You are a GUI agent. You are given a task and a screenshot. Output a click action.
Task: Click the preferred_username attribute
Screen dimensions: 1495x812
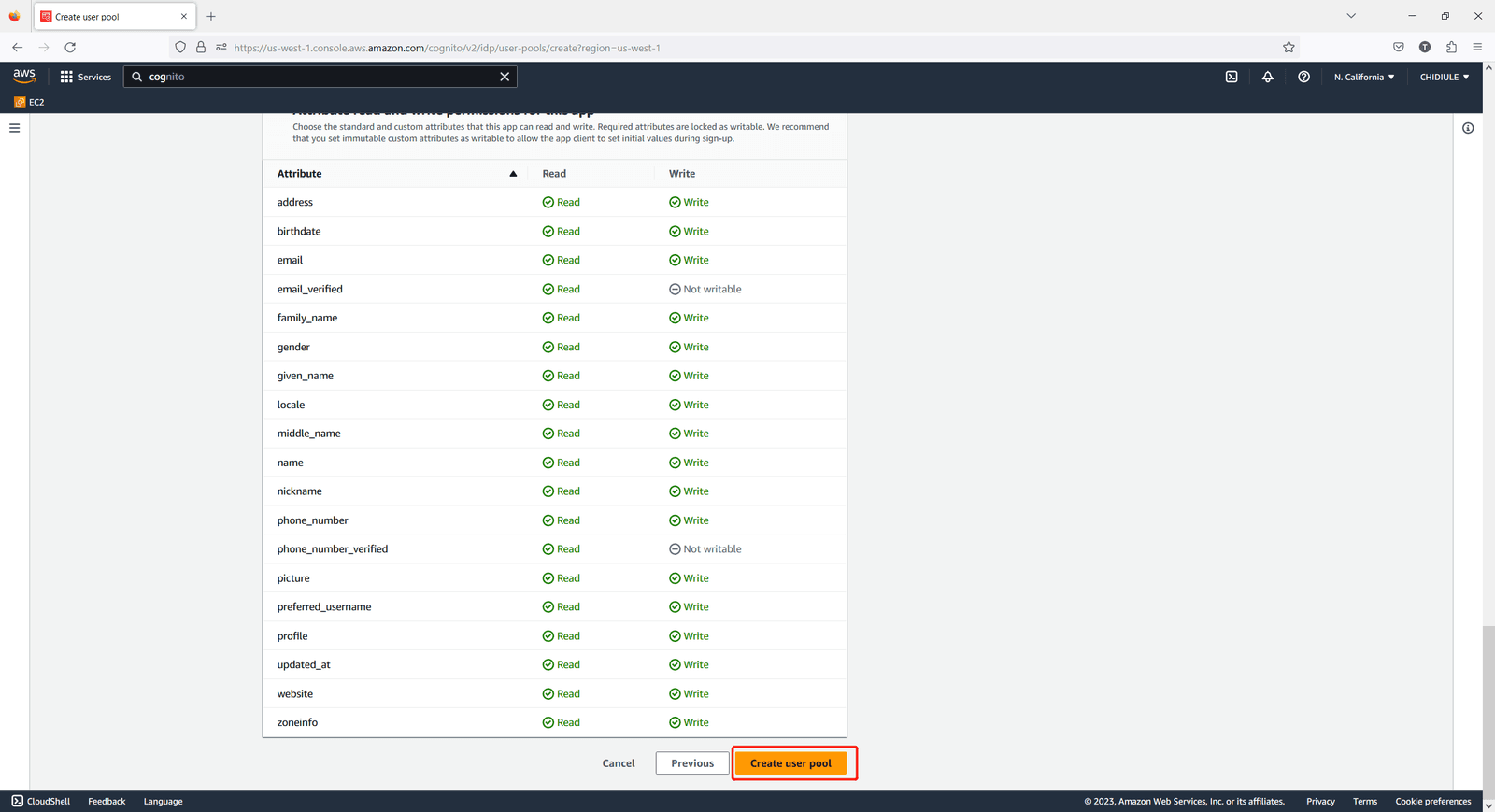point(324,607)
